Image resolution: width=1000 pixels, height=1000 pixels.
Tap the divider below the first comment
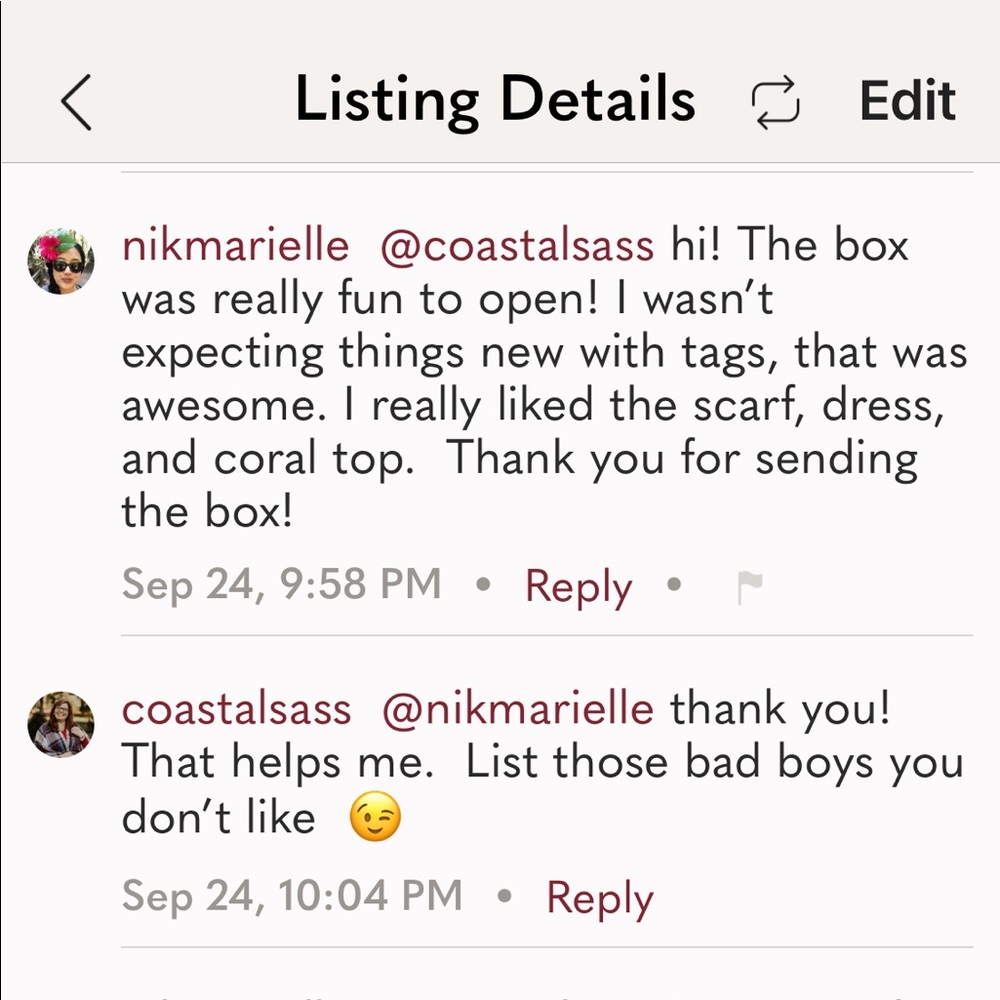click(x=547, y=634)
